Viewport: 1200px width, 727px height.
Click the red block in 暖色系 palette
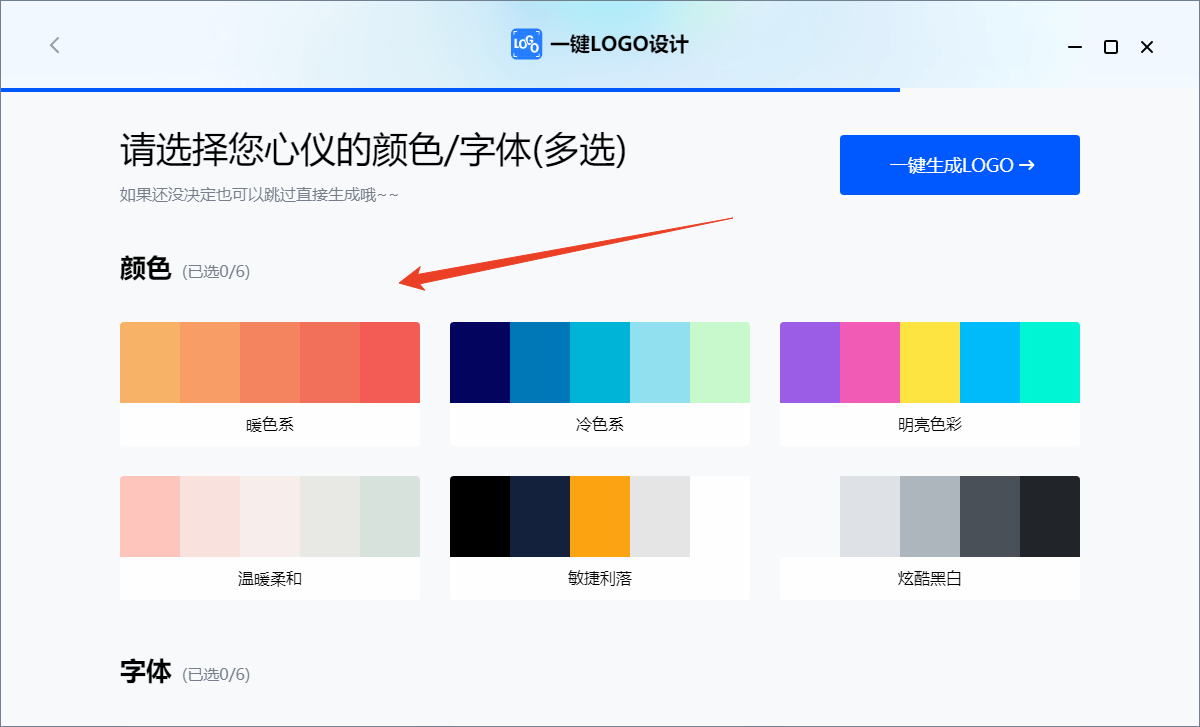point(390,362)
